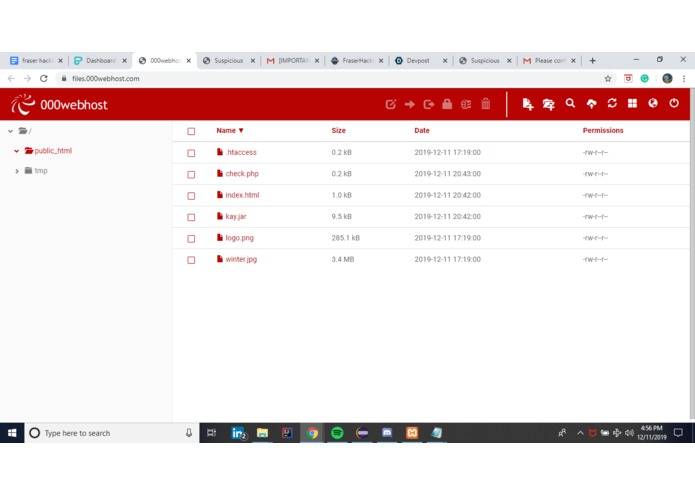Open a new browser tab

pos(593,61)
